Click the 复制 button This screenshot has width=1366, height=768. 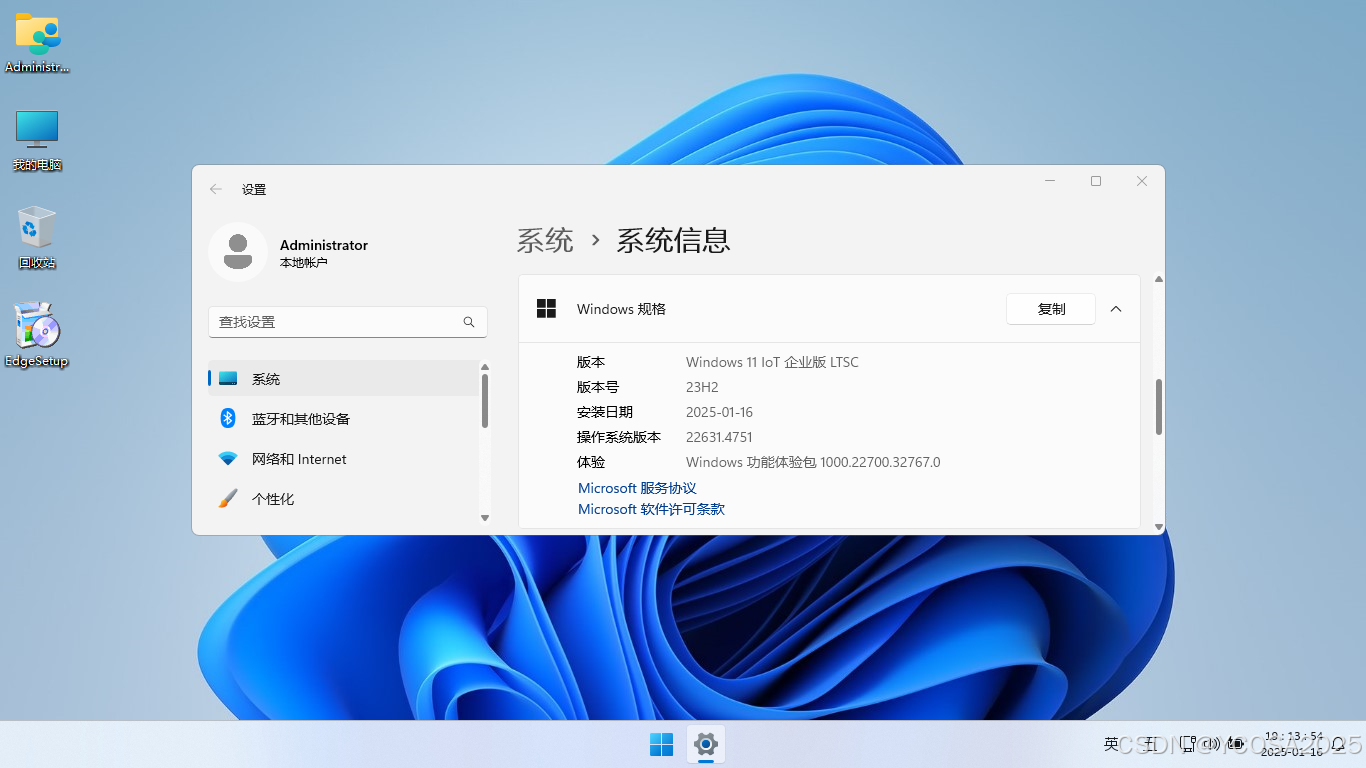[1051, 309]
